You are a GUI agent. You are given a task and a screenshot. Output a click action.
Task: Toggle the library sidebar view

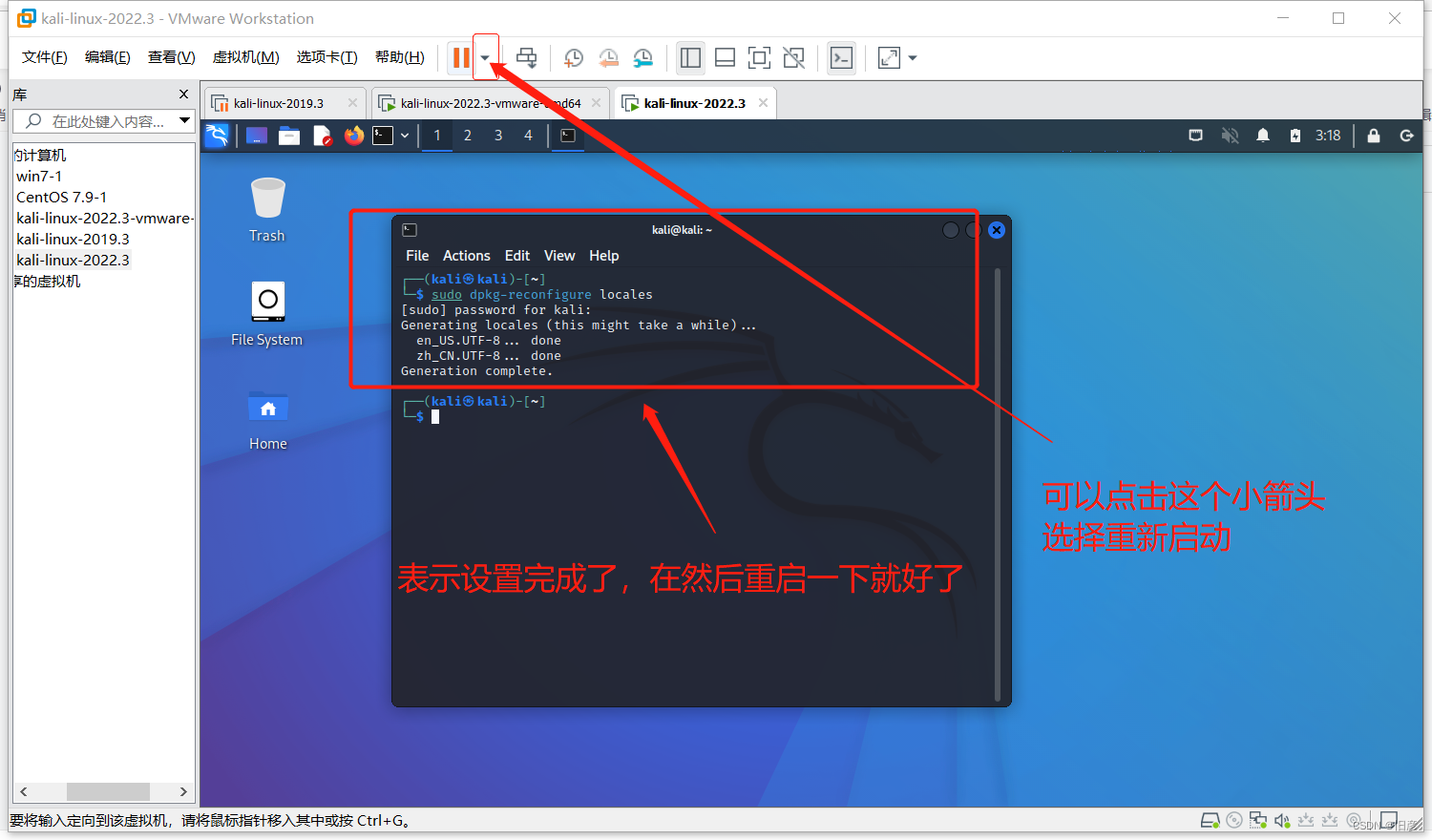(x=690, y=57)
